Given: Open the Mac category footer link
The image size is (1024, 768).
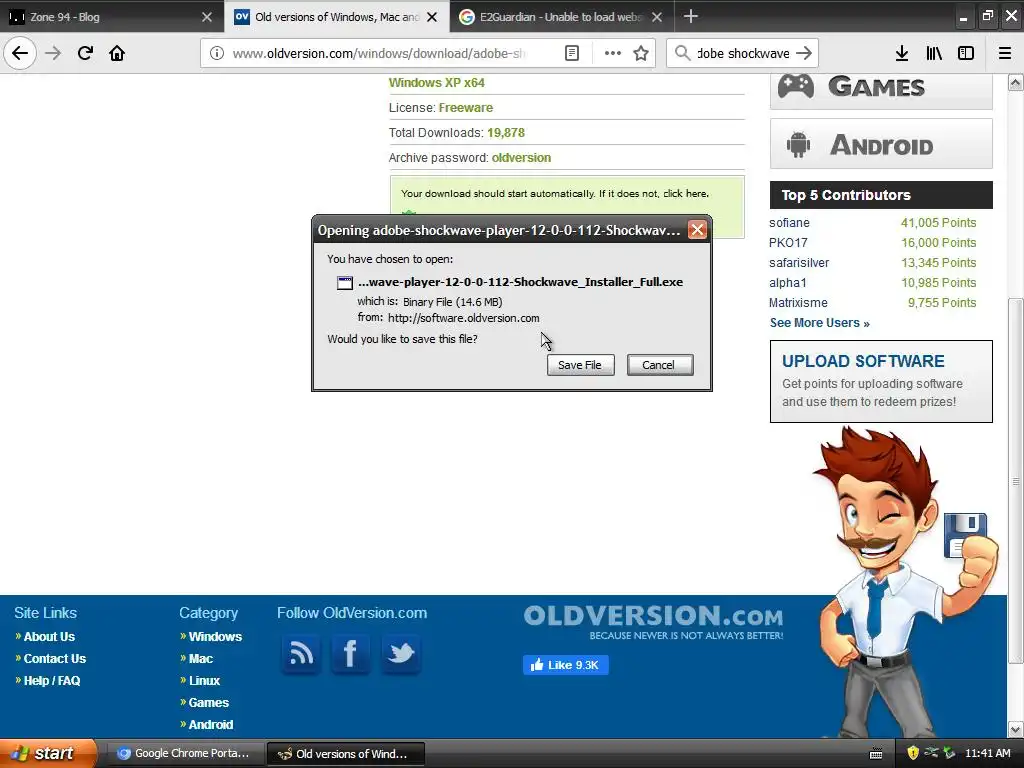Looking at the screenshot, I should pyautogui.click(x=200, y=659).
